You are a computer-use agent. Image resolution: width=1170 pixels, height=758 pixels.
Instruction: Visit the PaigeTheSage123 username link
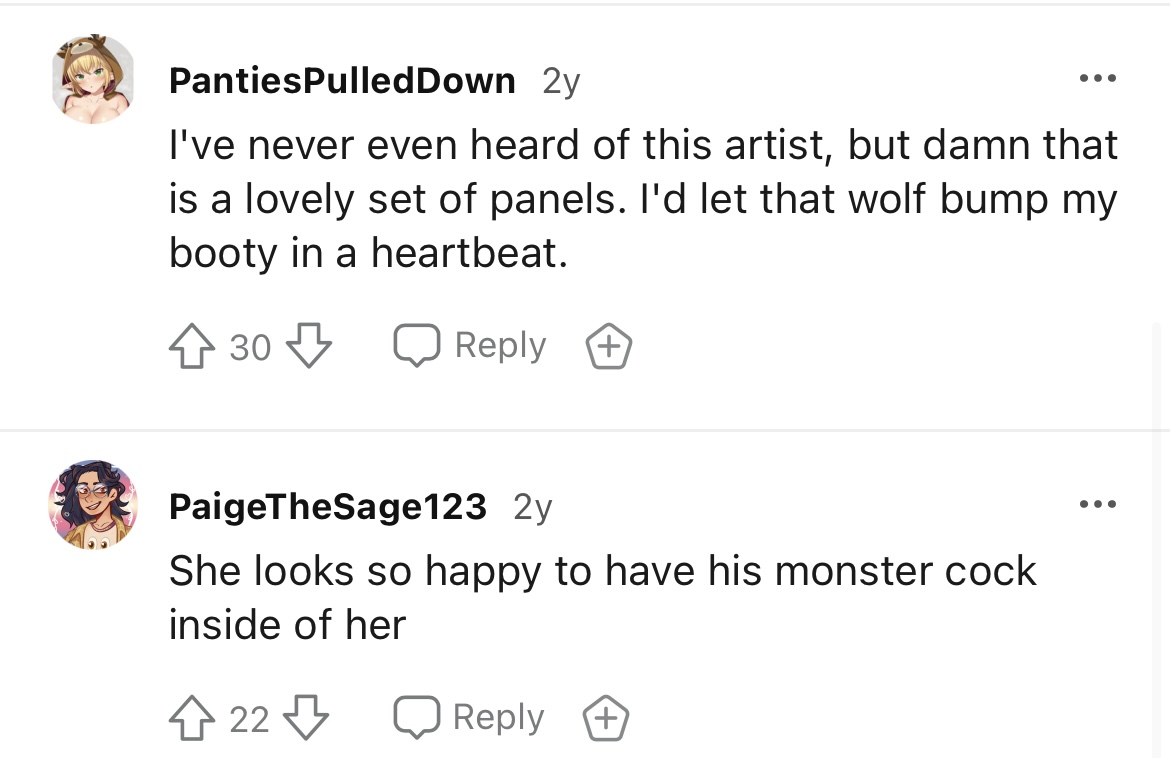[x=328, y=507]
